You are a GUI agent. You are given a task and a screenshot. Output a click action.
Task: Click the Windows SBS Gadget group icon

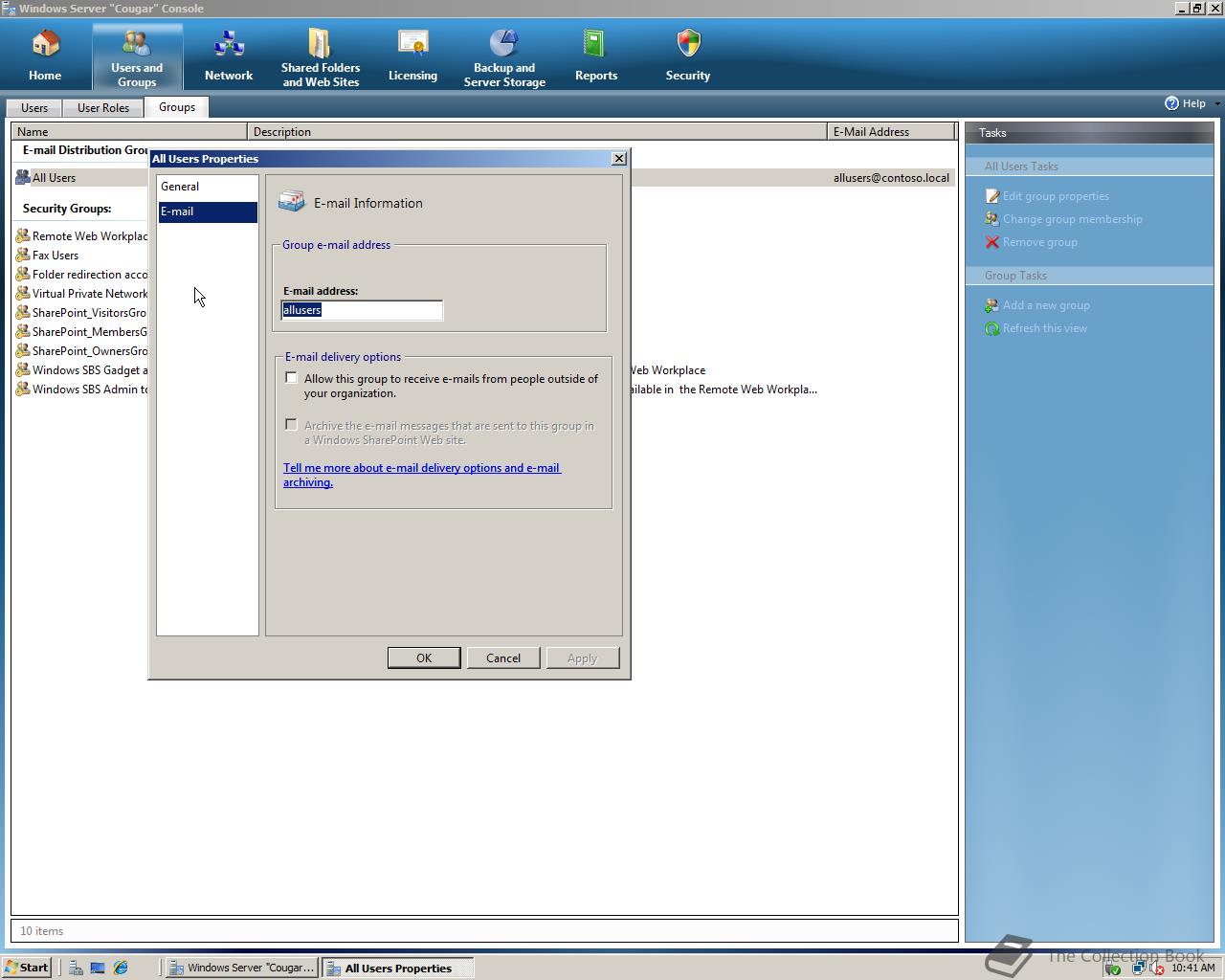coord(23,369)
